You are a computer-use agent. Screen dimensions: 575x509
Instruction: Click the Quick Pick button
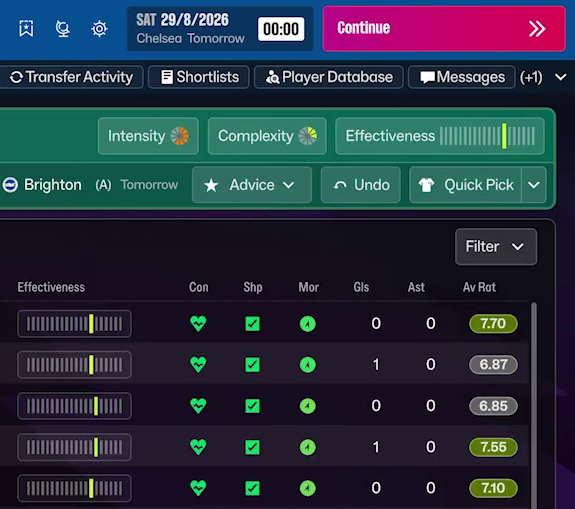point(466,185)
